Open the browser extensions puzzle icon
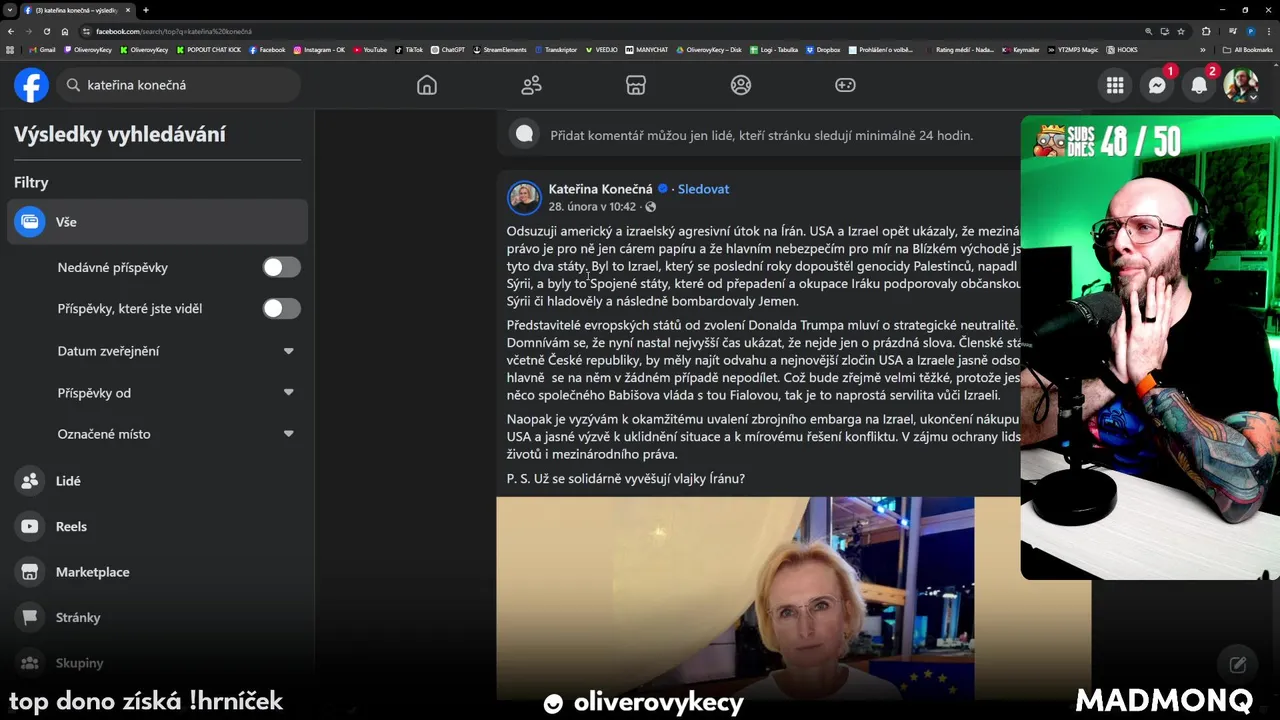This screenshot has height=720, width=1280. coord(1206,31)
